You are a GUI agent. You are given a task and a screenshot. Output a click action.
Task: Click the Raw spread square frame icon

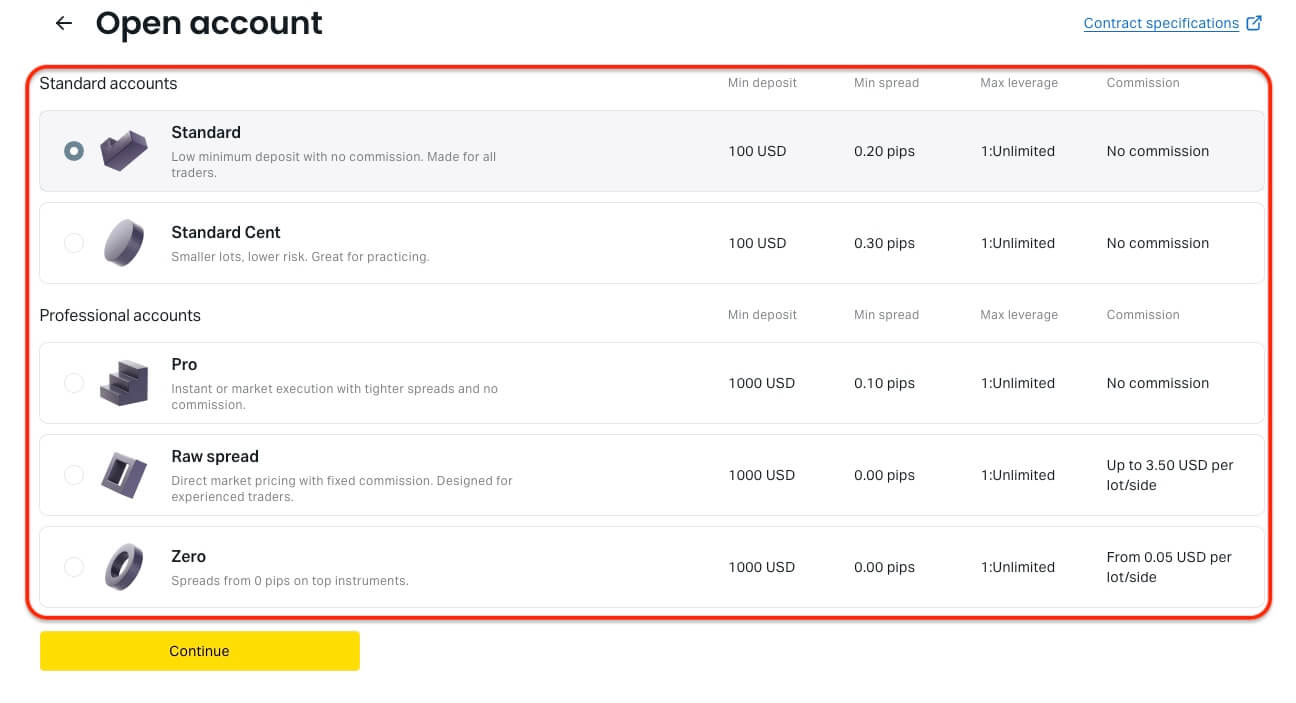click(124, 475)
